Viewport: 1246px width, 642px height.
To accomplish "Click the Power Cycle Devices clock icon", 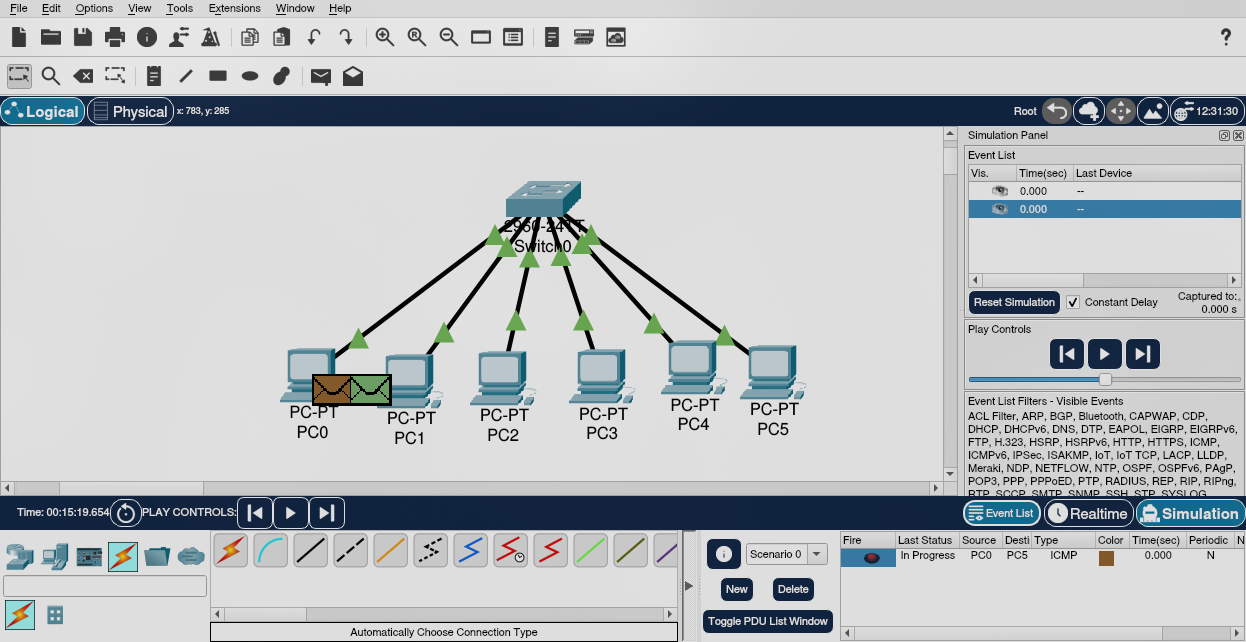I will (126, 513).
